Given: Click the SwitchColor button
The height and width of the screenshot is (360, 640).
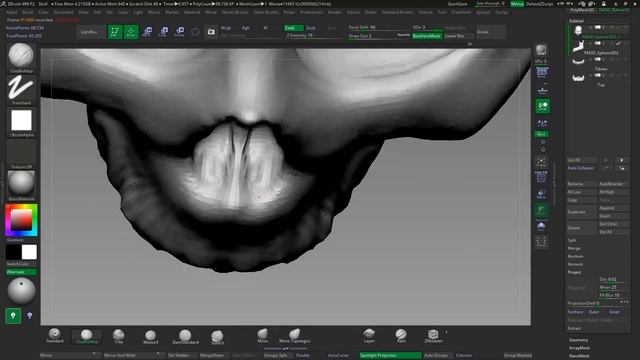Looking at the screenshot, I should pyautogui.click(x=21, y=264).
